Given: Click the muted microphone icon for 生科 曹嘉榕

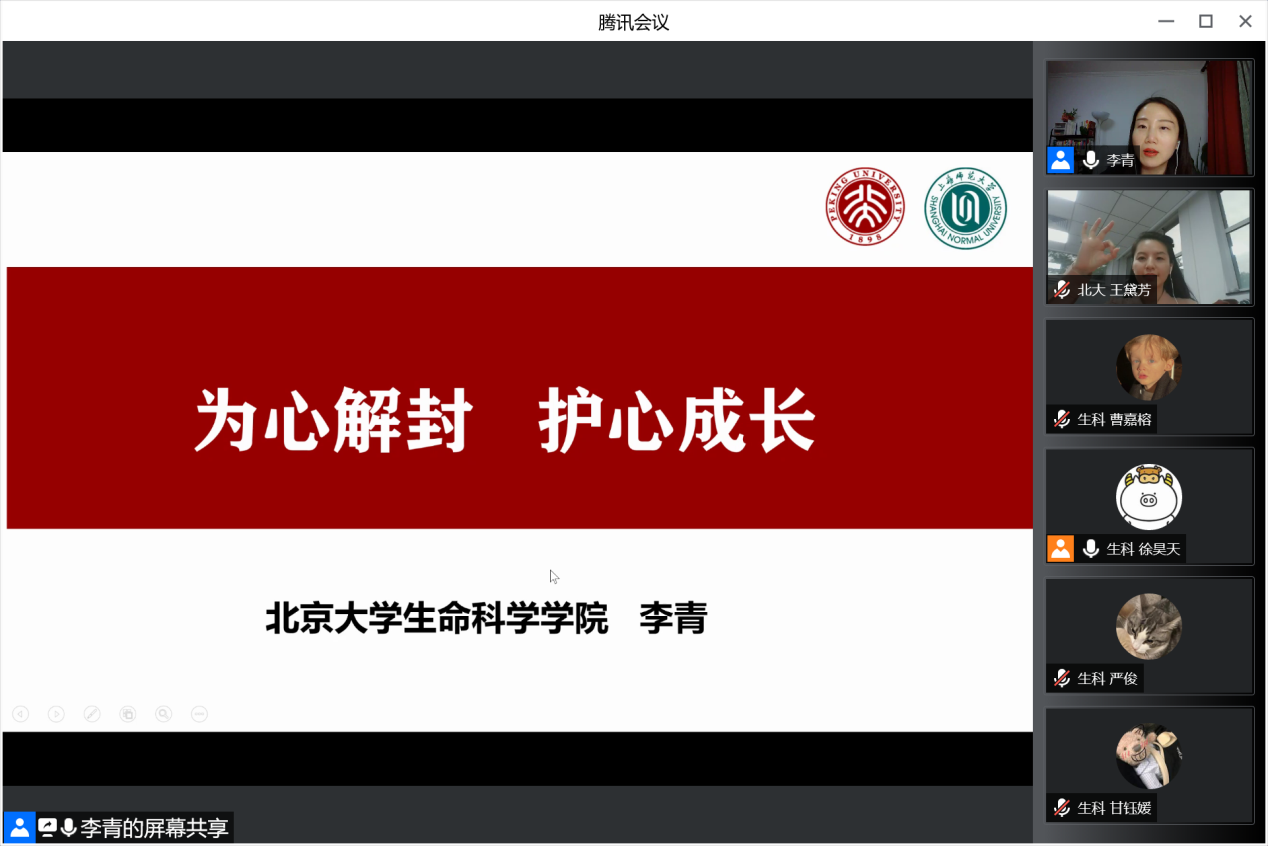Looking at the screenshot, I should tap(1062, 420).
